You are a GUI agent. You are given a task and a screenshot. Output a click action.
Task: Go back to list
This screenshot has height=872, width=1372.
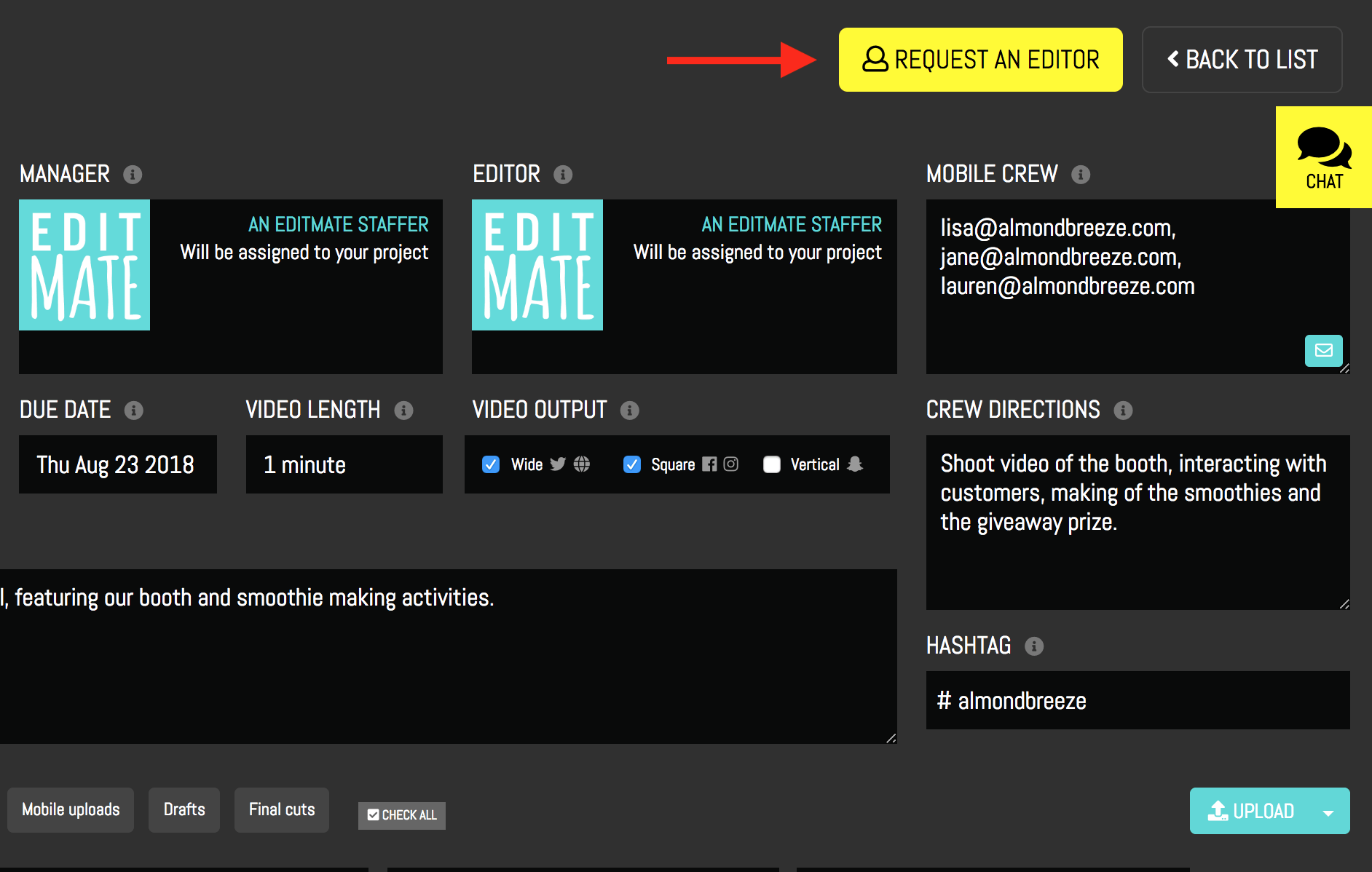click(1242, 60)
